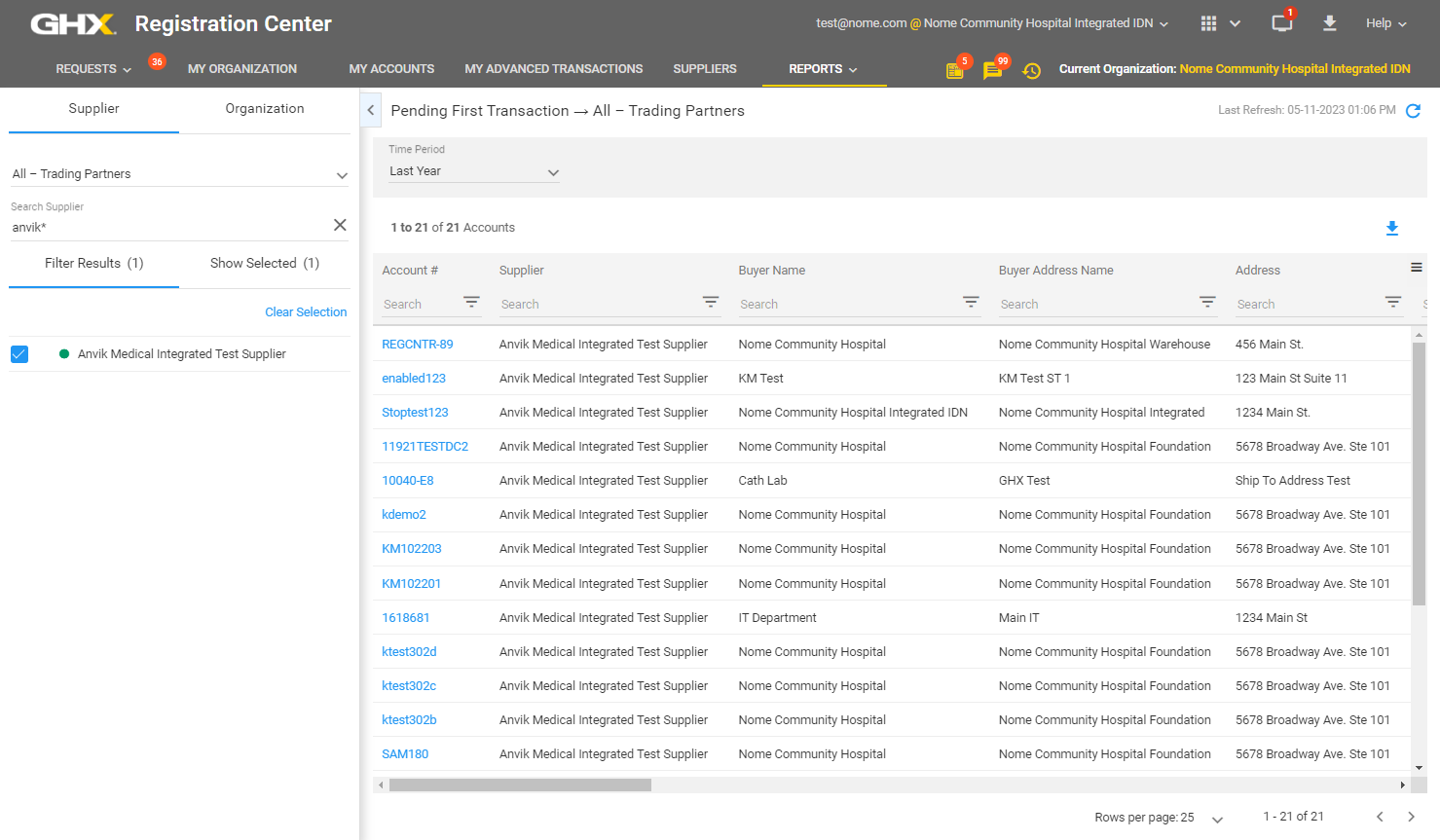This screenshot has height=840, width=1440.
Task: Open table column settings menu icon
Action: [x=1416, y=268]
